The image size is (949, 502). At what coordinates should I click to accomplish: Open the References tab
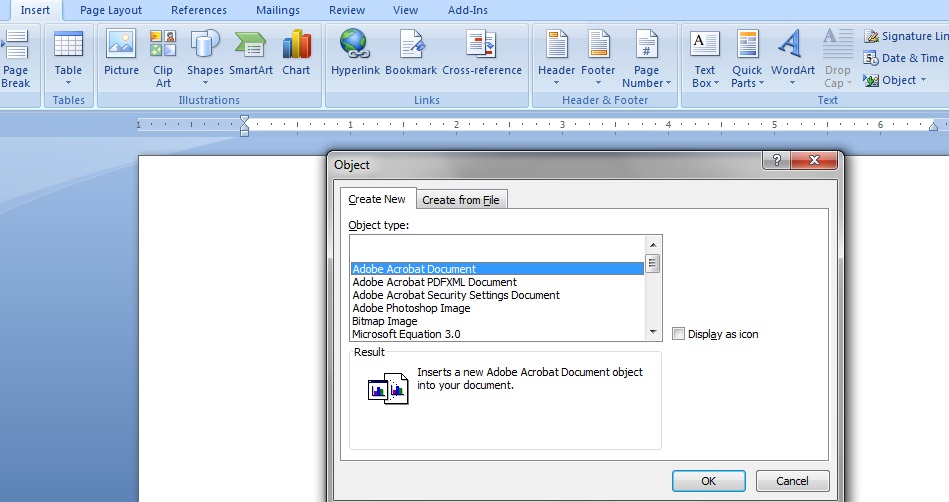click(x=199, y=10)
